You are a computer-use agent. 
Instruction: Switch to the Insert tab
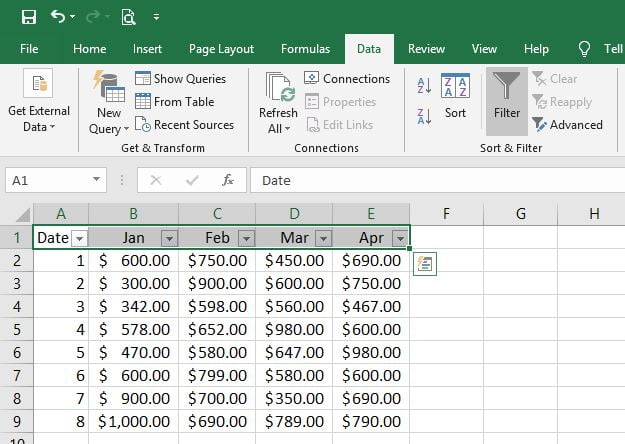click(147, 49)
